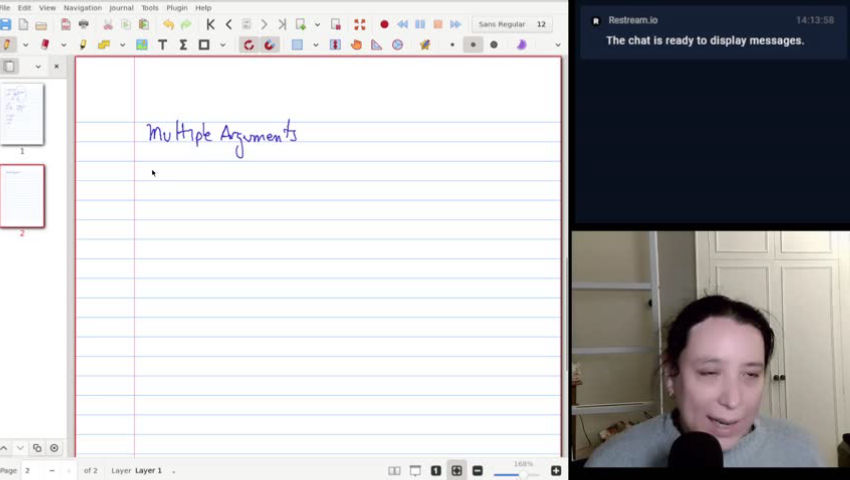Select the Text tool
The height and width of the screenshot is (480, 850).
point(162,45)
